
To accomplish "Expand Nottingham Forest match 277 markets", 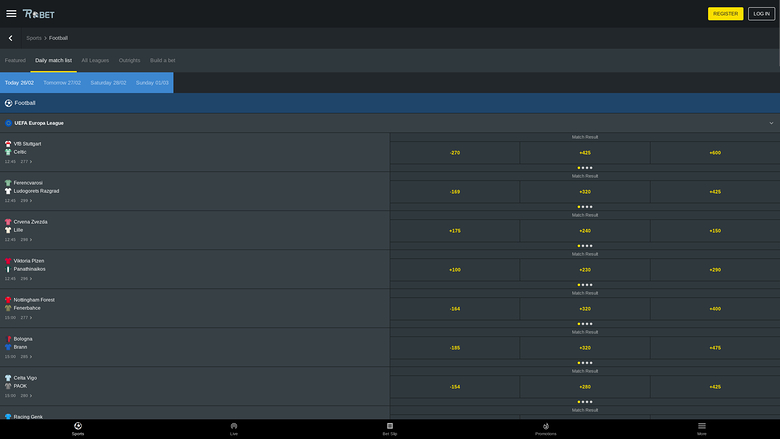I will point(26,318).
